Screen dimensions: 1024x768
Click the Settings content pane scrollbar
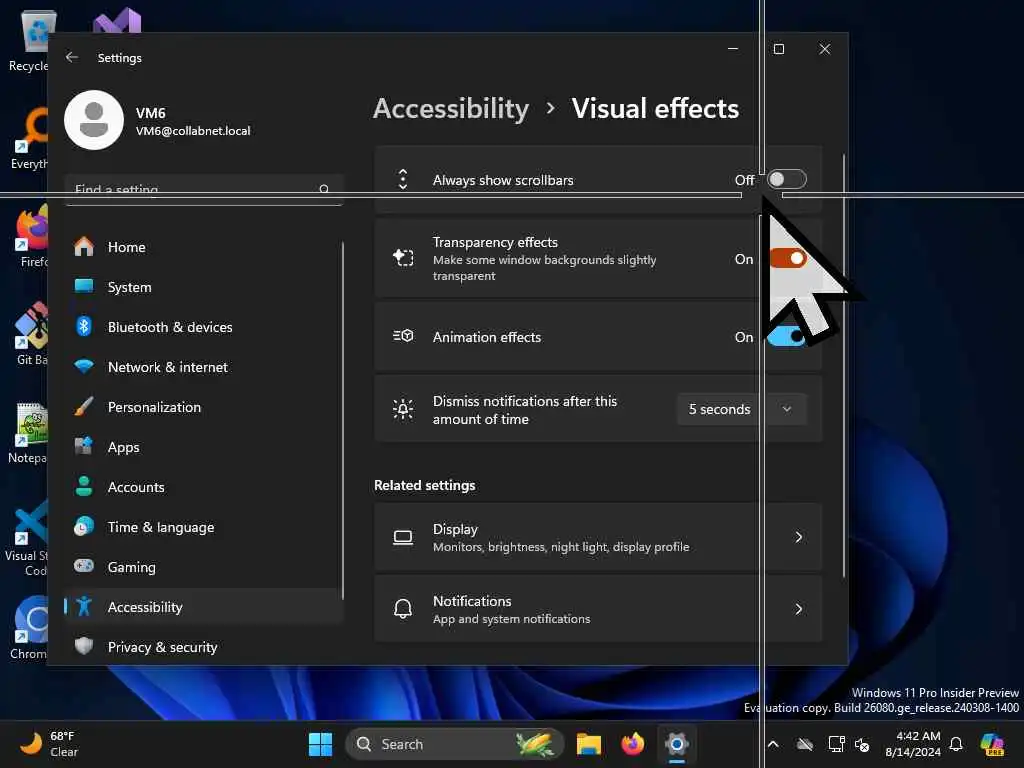(x=844, y=366)
